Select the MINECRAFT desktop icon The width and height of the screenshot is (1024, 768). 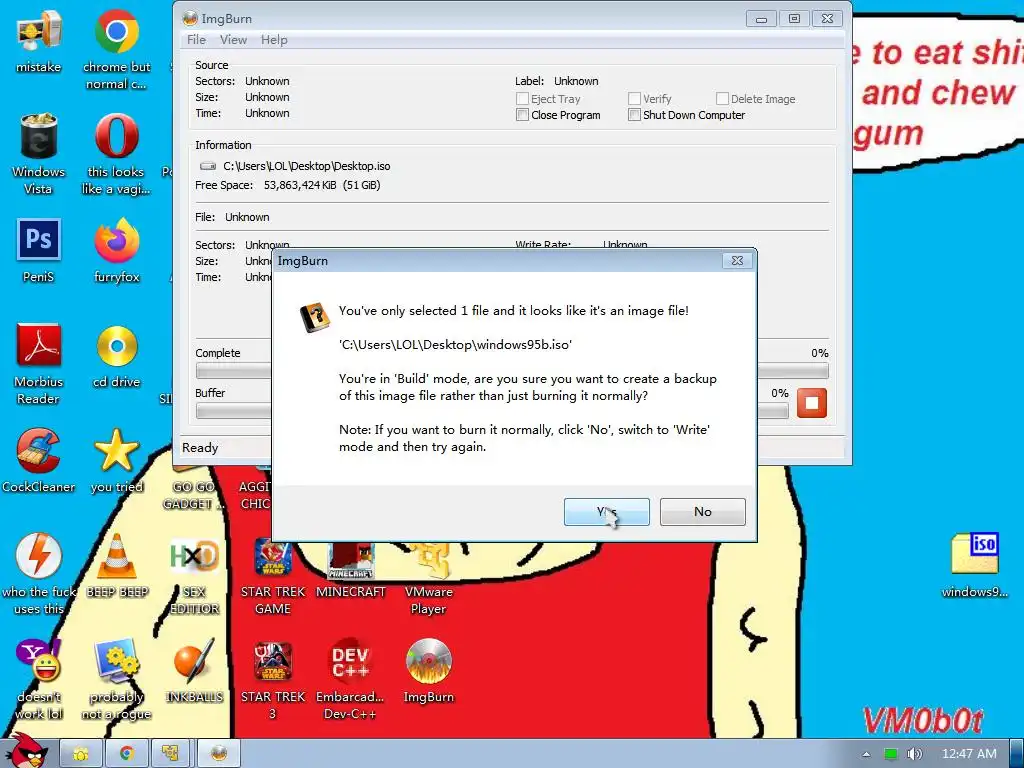(x=351, y=566)
